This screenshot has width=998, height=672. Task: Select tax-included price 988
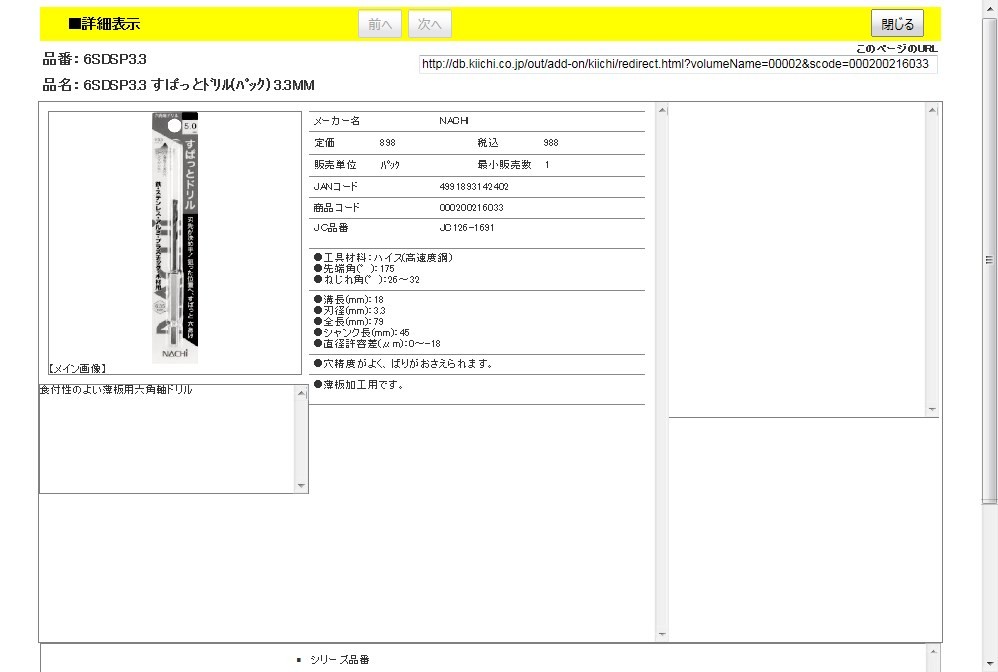pos(551,143)
